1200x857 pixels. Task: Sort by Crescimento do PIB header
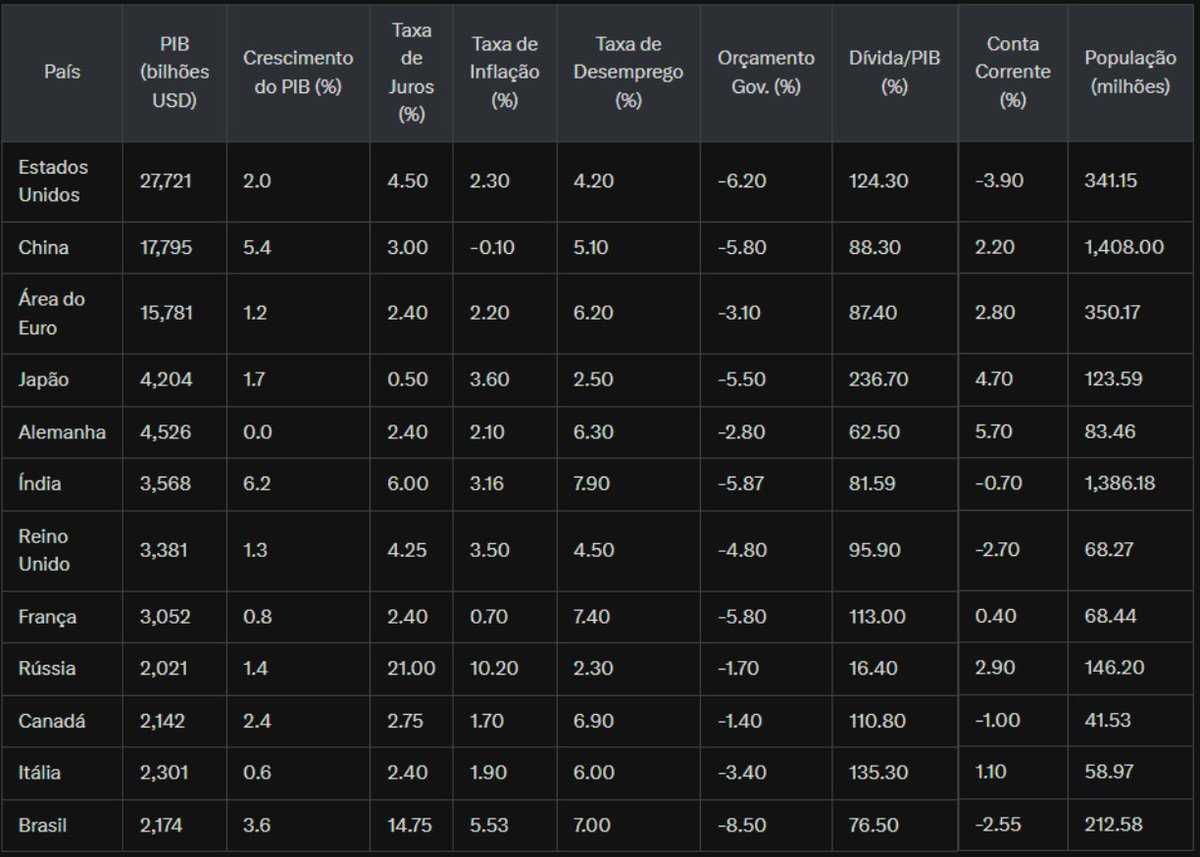(x=299, y=70)
